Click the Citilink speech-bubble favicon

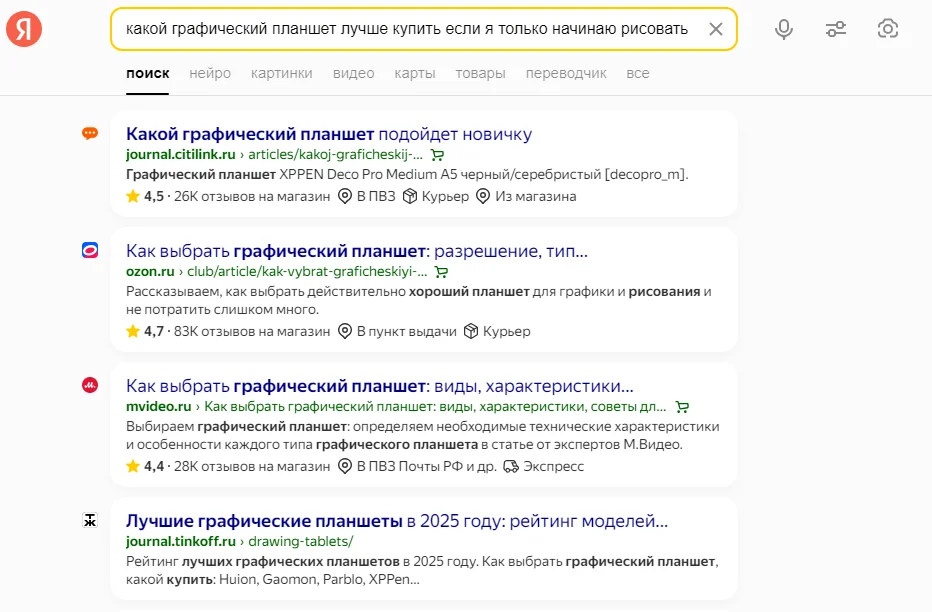90,132
